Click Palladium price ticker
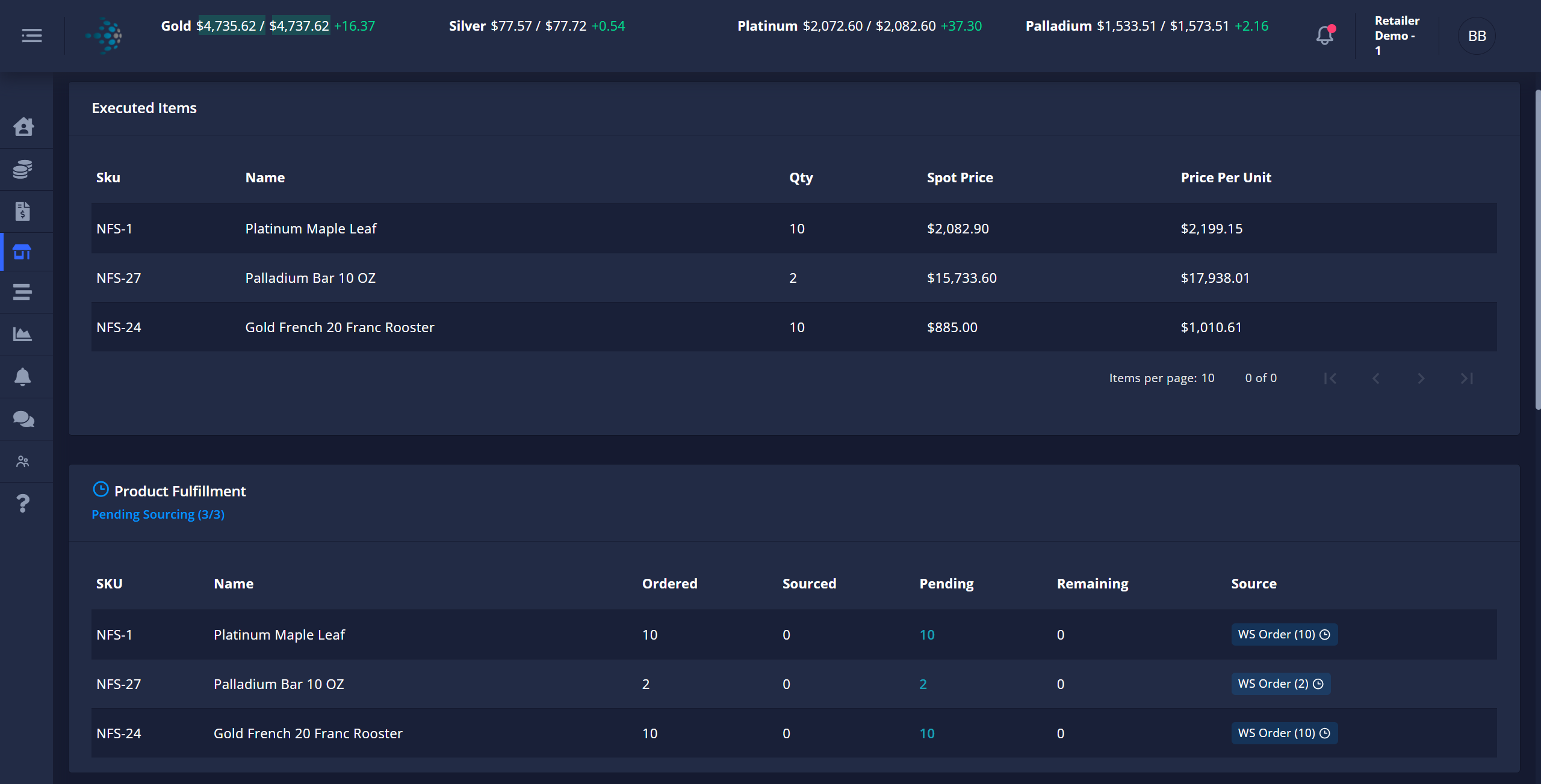The width and height of the screenshot is (1541, 784). 1147,26
